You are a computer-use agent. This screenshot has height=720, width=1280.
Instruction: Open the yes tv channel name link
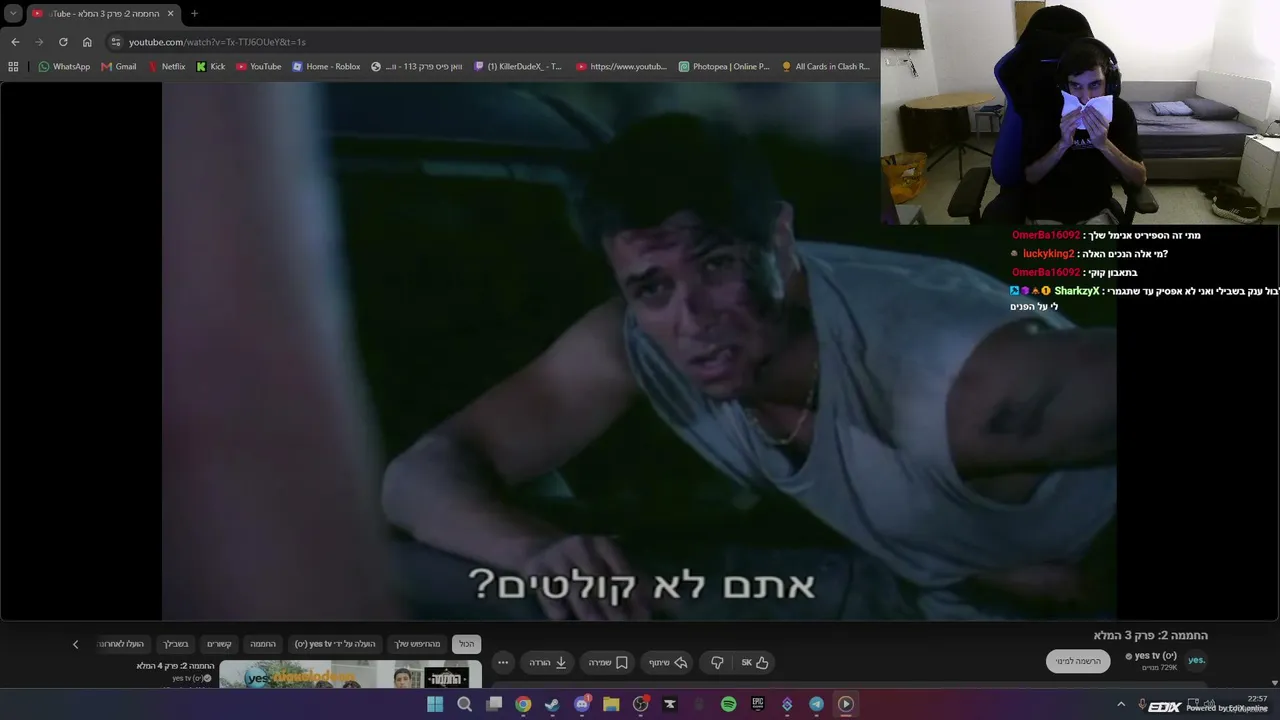pyautogui.click(x=1155, y=656)
